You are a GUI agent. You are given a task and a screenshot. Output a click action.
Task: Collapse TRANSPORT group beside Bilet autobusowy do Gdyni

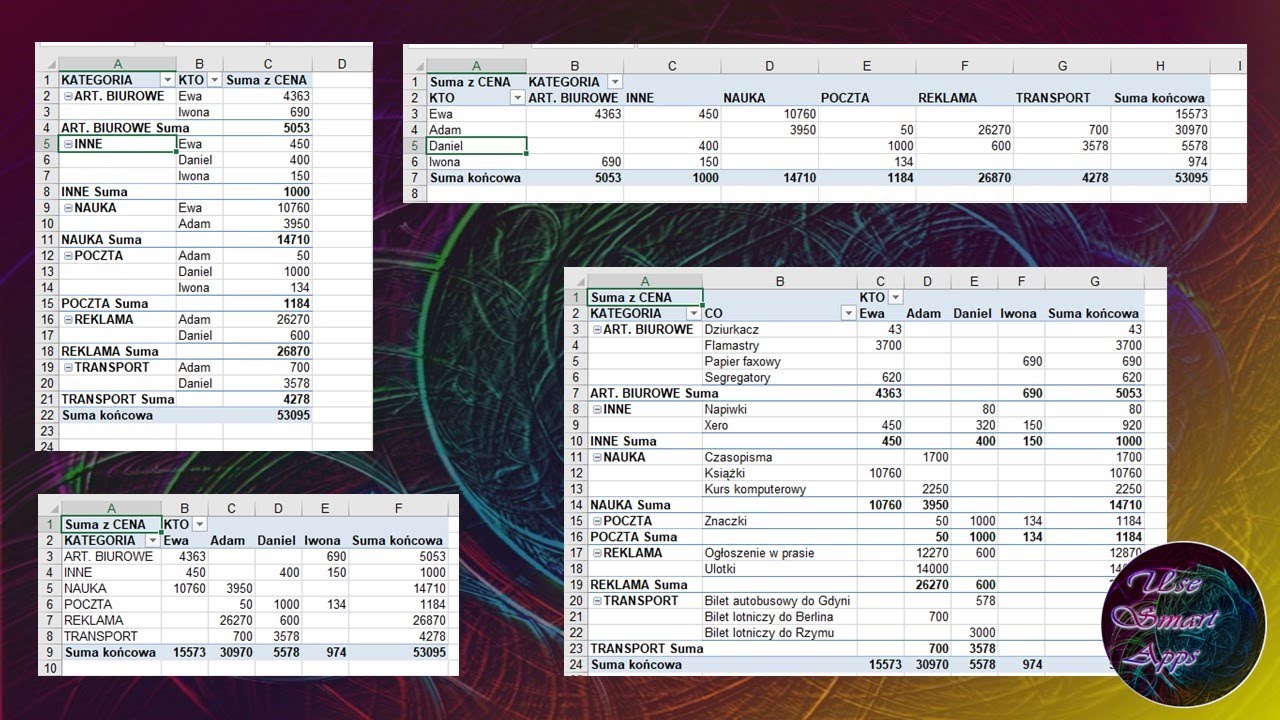click(597, 602)
